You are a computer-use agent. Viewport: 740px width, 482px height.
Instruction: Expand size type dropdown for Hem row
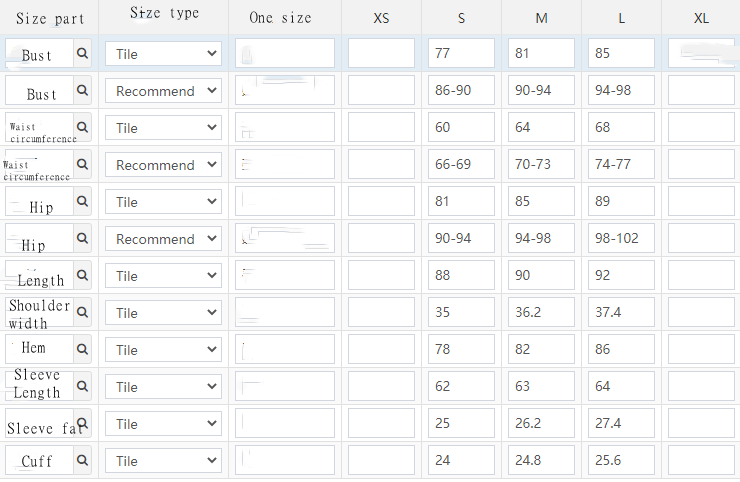pyautogui.click(x=163, y=350)
